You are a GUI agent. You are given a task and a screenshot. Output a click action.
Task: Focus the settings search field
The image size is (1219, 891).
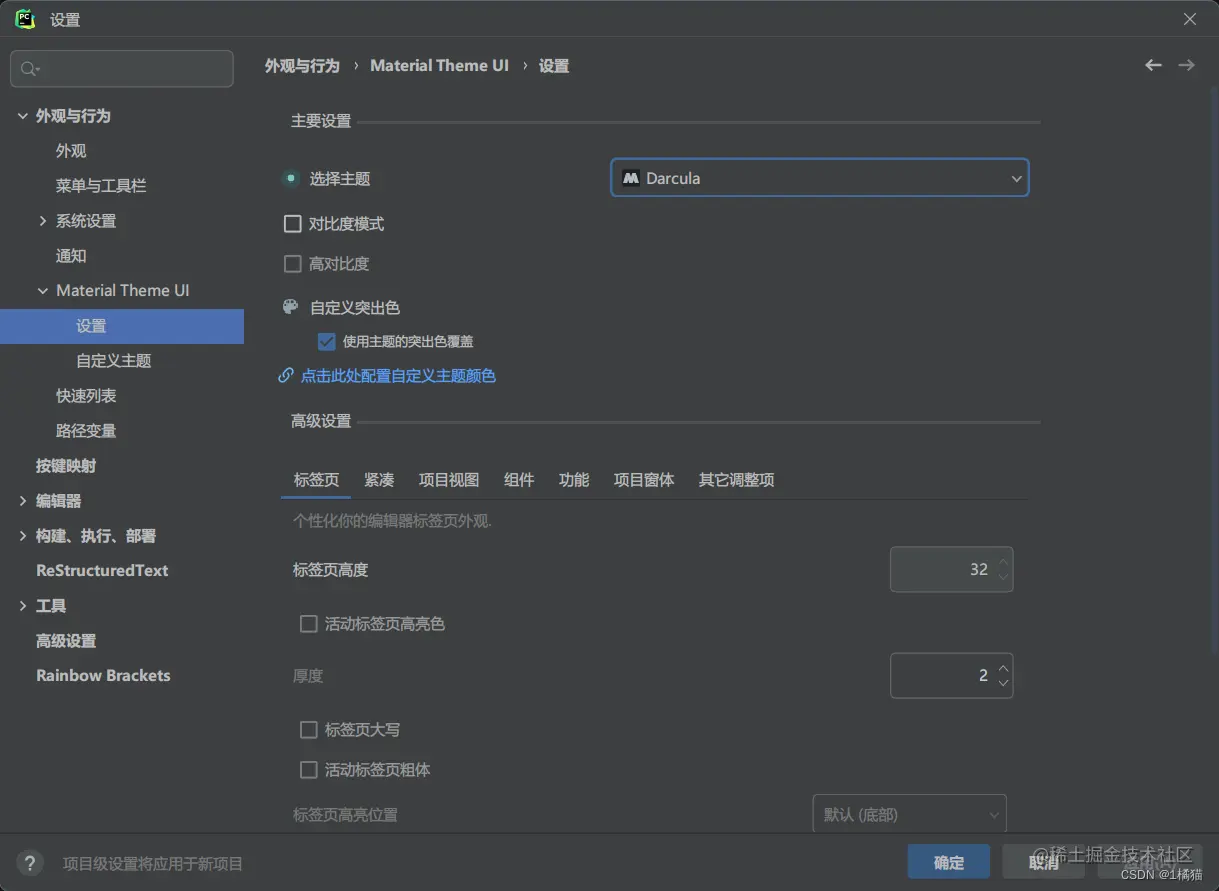click(x=122, y=69)
